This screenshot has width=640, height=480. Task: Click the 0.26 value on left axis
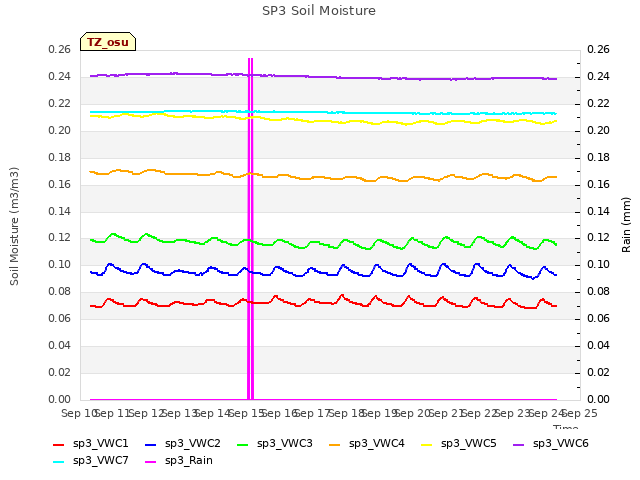tap(60, 49)
